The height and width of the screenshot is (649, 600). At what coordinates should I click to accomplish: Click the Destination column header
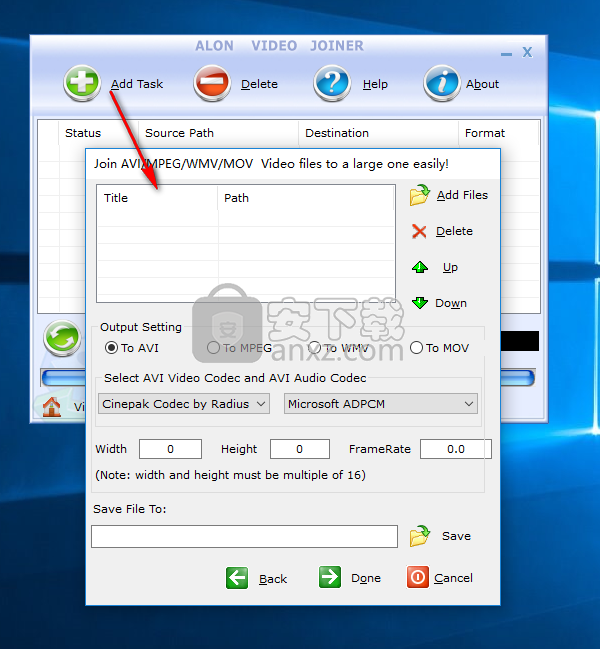[x=379, y=133]
